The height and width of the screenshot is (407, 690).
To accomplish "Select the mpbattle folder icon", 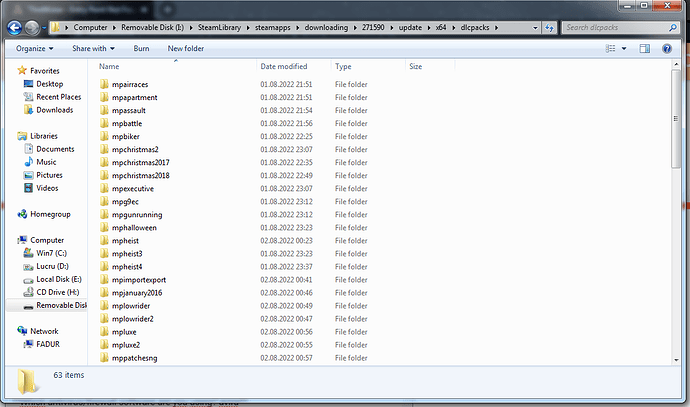I will [x=104, y=123].
